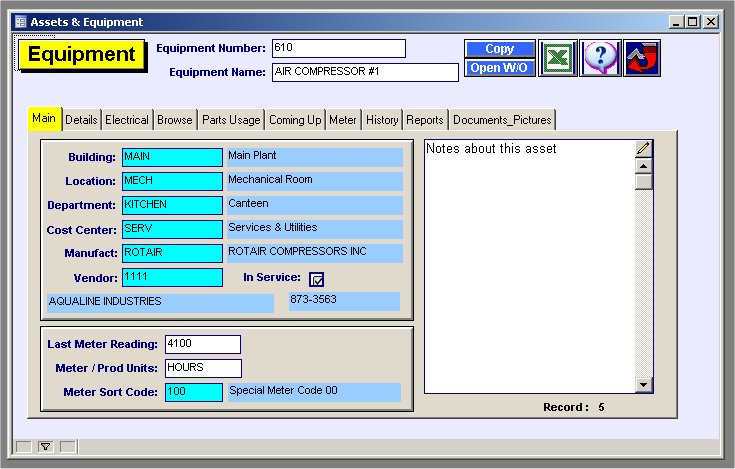
Task: Click the Cost Center field SERV
Action: coord(172,229)
